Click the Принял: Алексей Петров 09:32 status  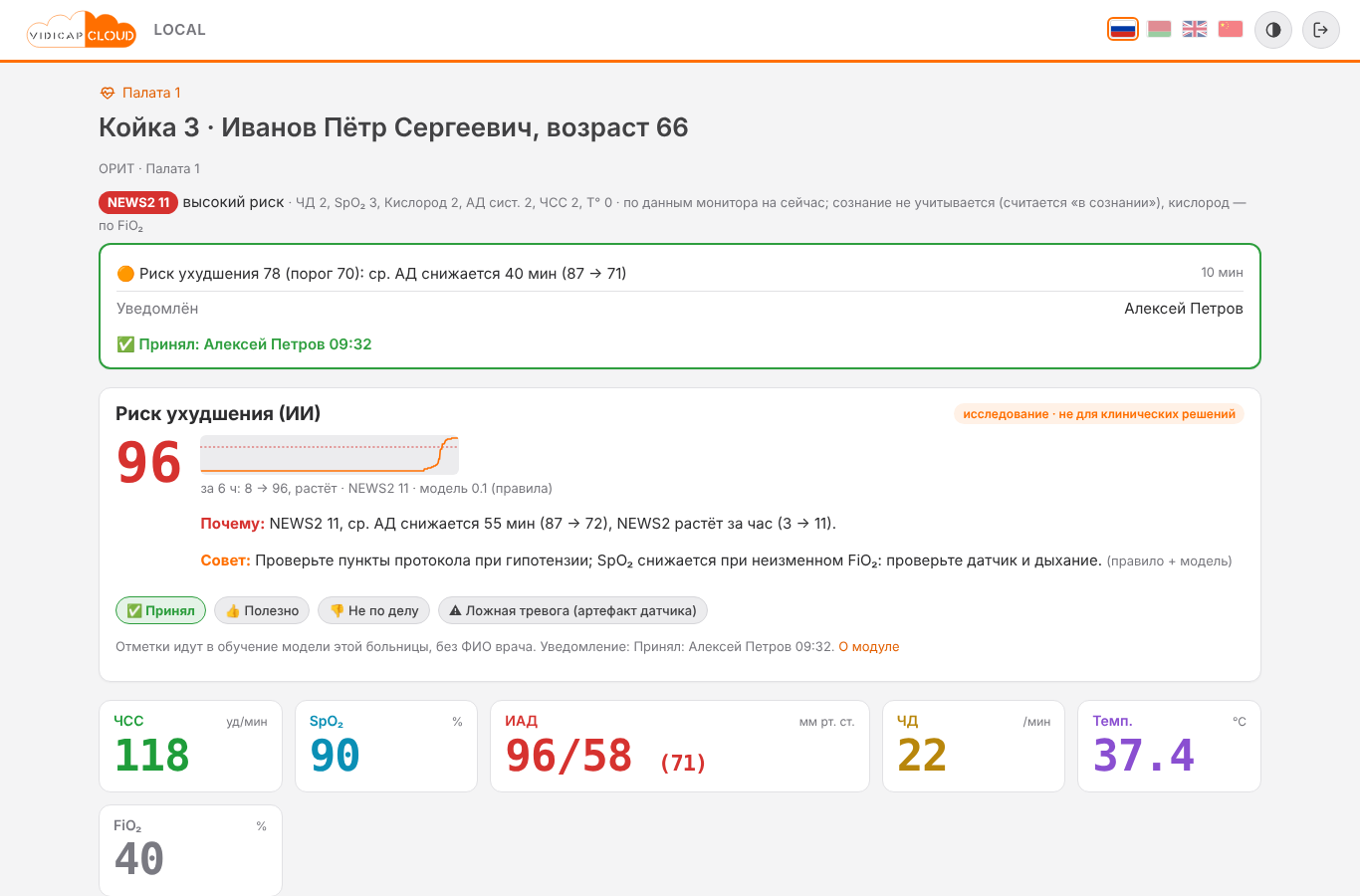[244, 344]
